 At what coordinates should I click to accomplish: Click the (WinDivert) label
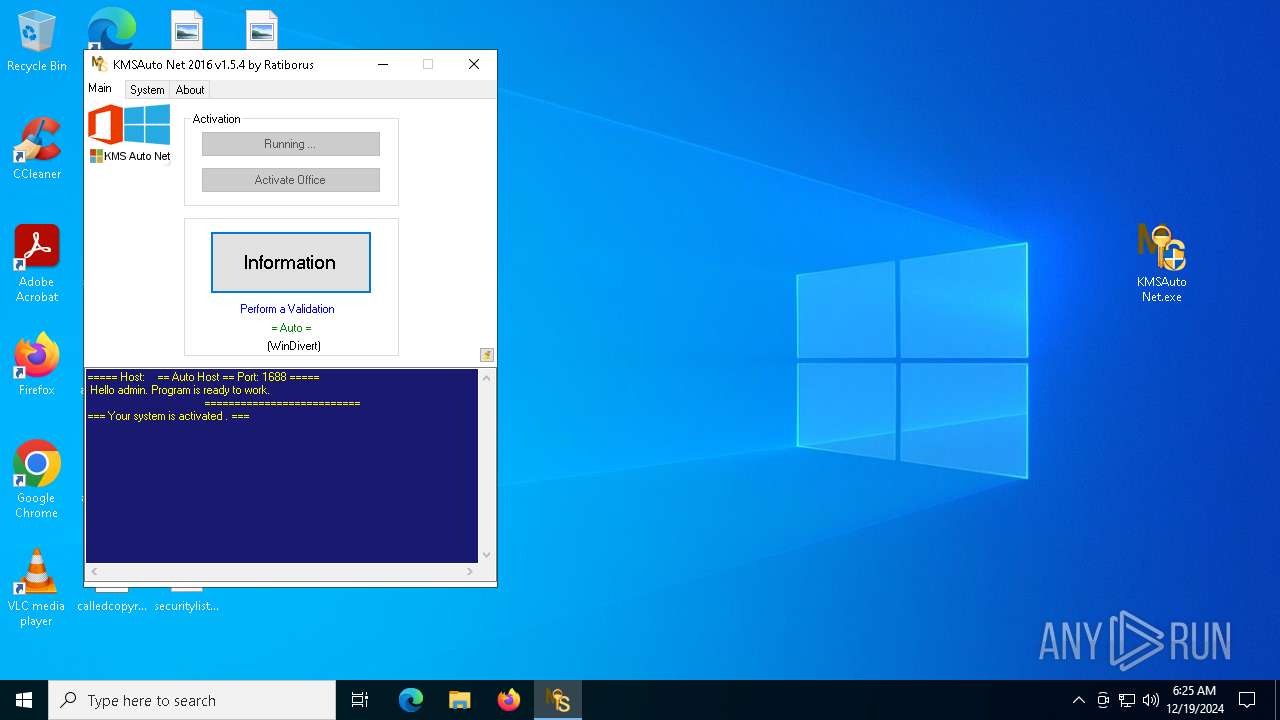pos(293,346)
